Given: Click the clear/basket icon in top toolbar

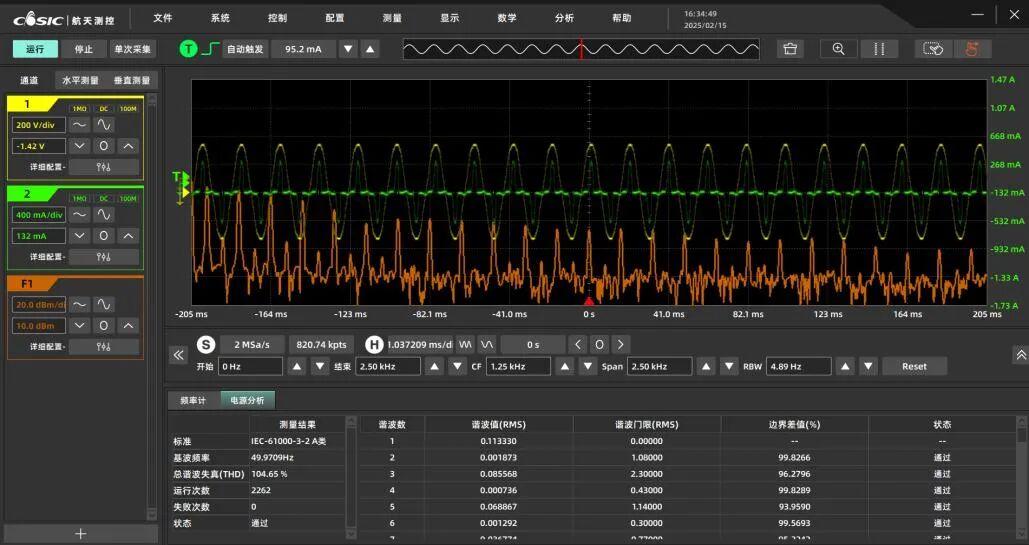Looking at the screenshot, I should tap(790, 49).
